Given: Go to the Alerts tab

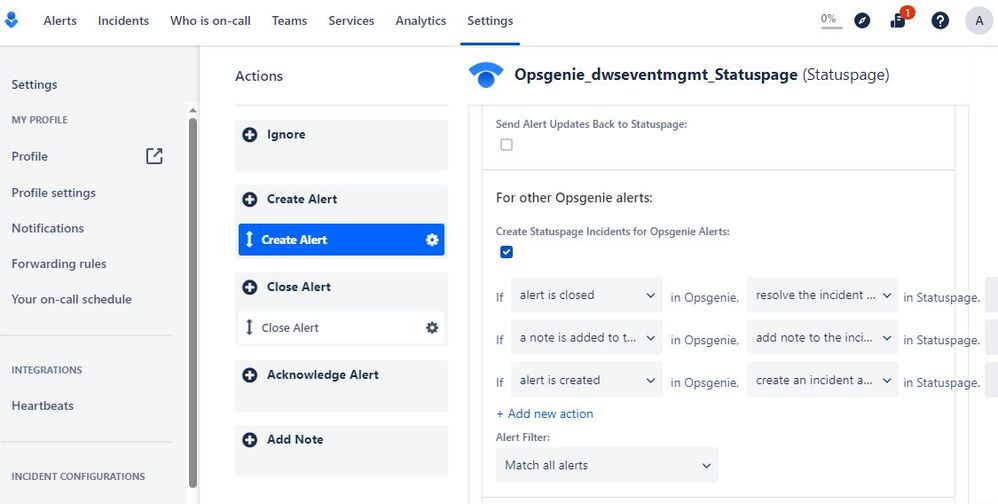Looking at the screenshot, I should [x=60, y=21].
